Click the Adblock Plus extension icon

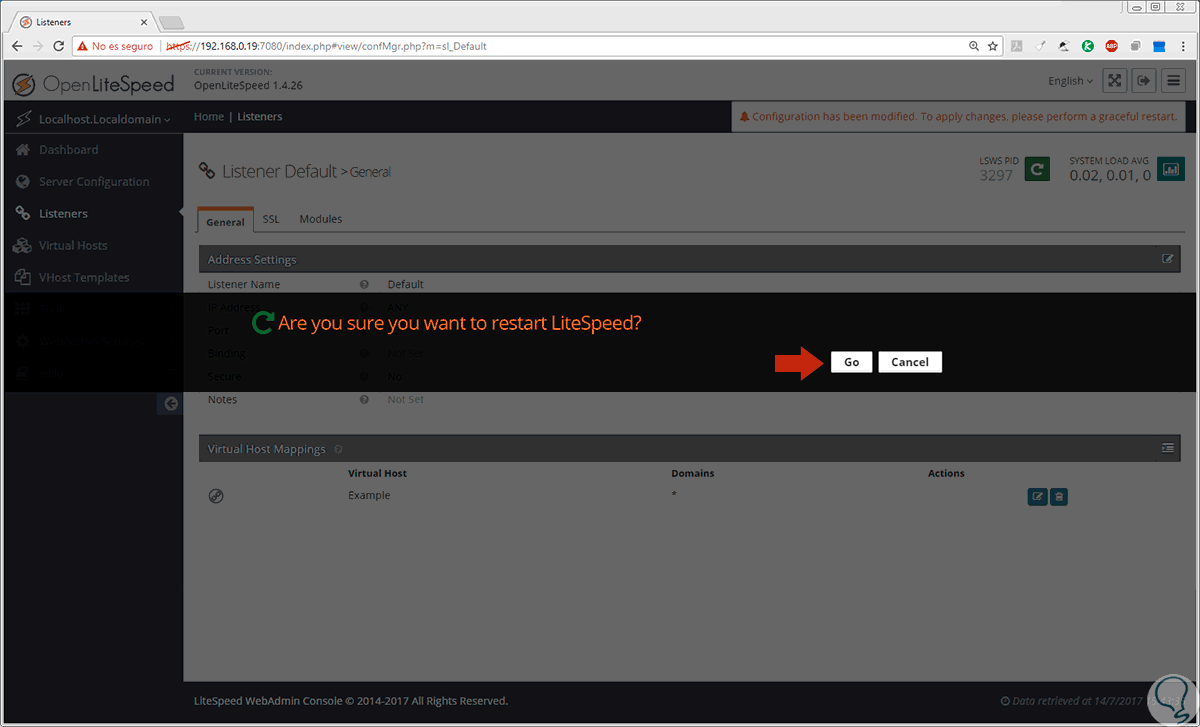[x=1112, y=46]
